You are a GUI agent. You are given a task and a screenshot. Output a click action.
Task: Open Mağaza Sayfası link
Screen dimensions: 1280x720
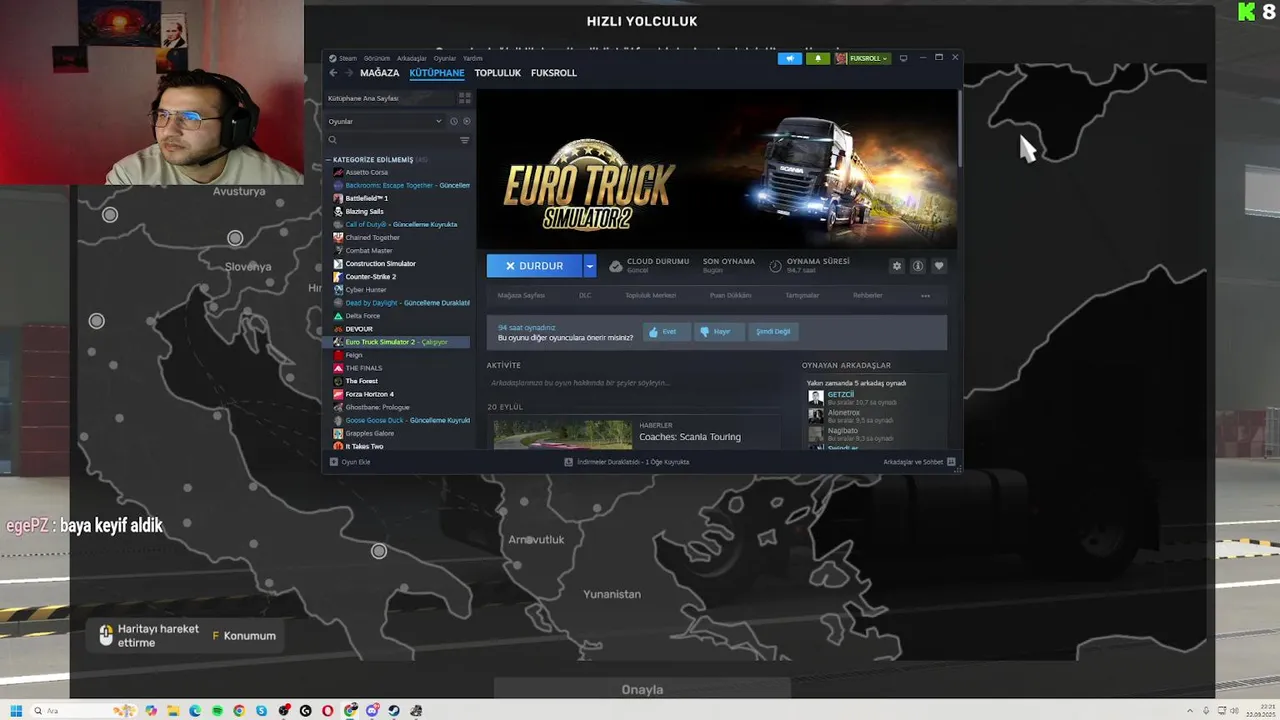tap(521, 295)
